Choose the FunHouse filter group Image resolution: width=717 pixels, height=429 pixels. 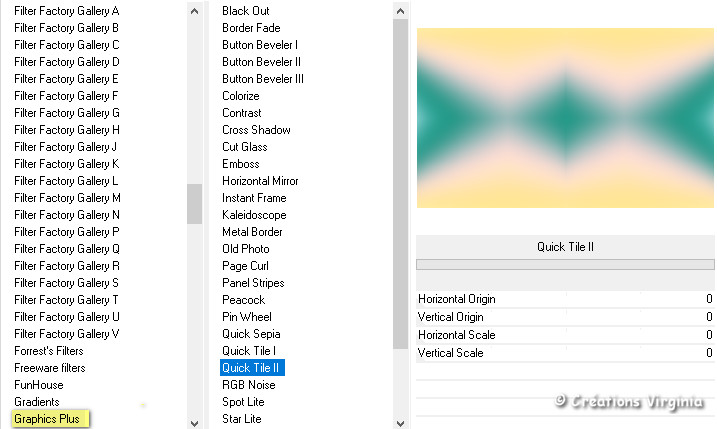pyautogui.click(x=39, y=385)
